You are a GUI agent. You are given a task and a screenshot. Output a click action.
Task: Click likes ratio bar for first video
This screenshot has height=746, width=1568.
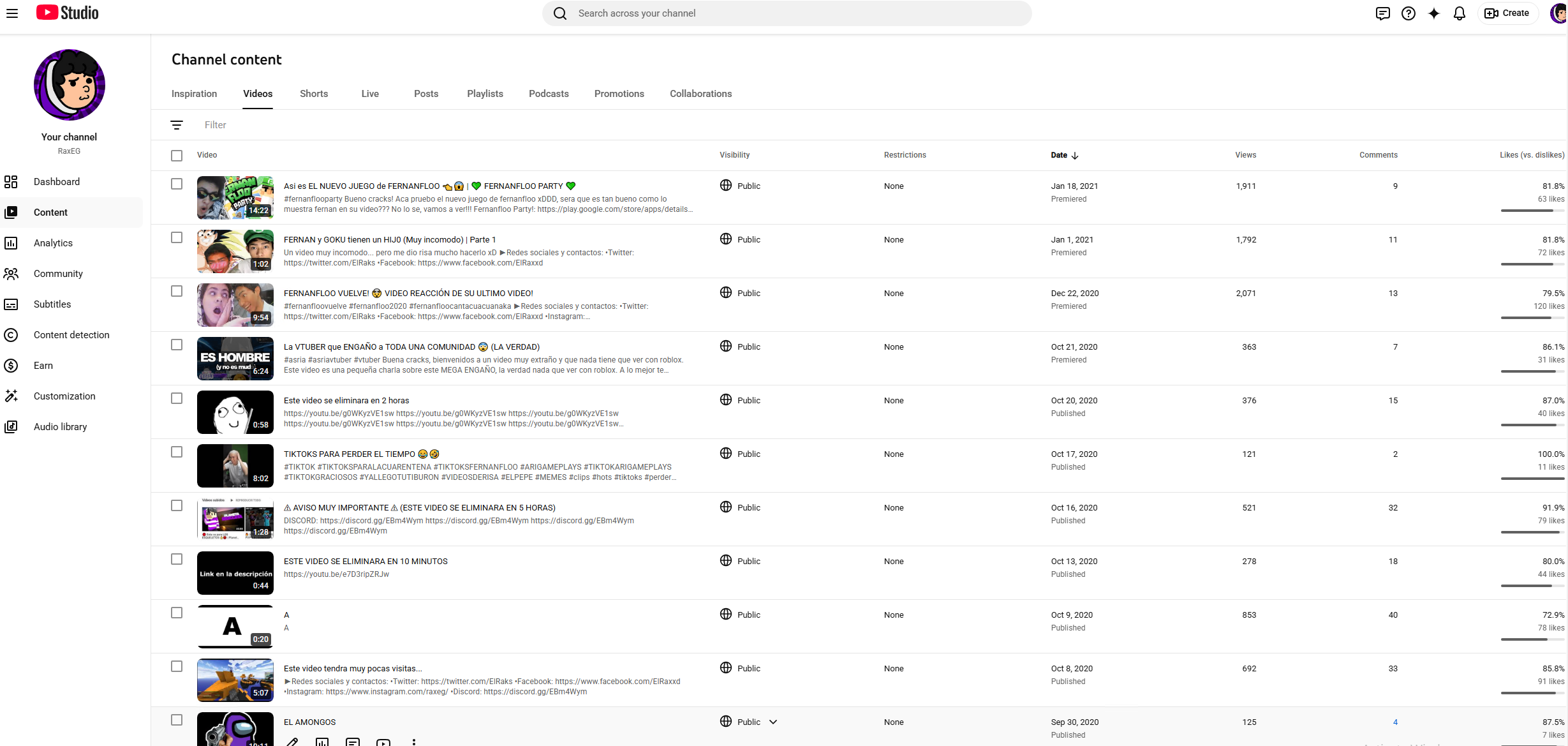[1532, 211]
